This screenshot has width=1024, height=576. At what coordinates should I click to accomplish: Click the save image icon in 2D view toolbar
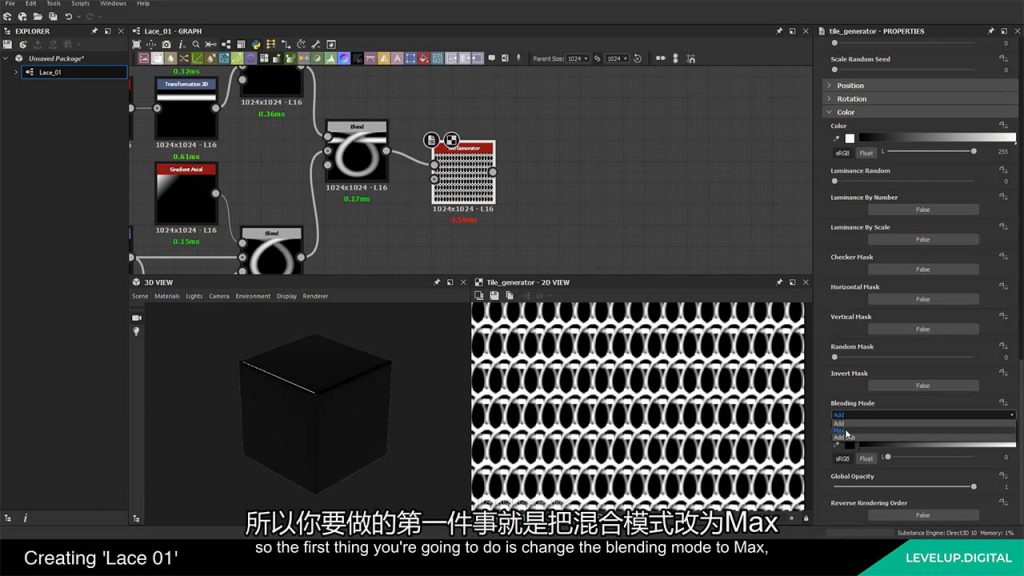click(x=494, y=296)
